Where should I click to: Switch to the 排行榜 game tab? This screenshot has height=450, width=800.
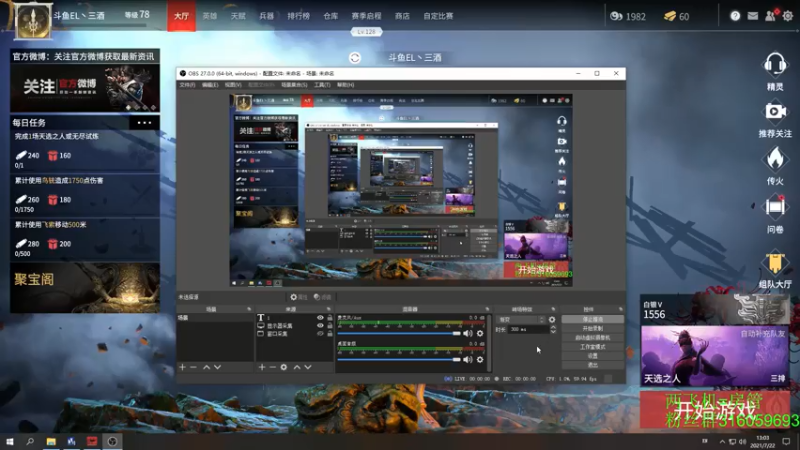pyautogui.click(x=298, y=16)
